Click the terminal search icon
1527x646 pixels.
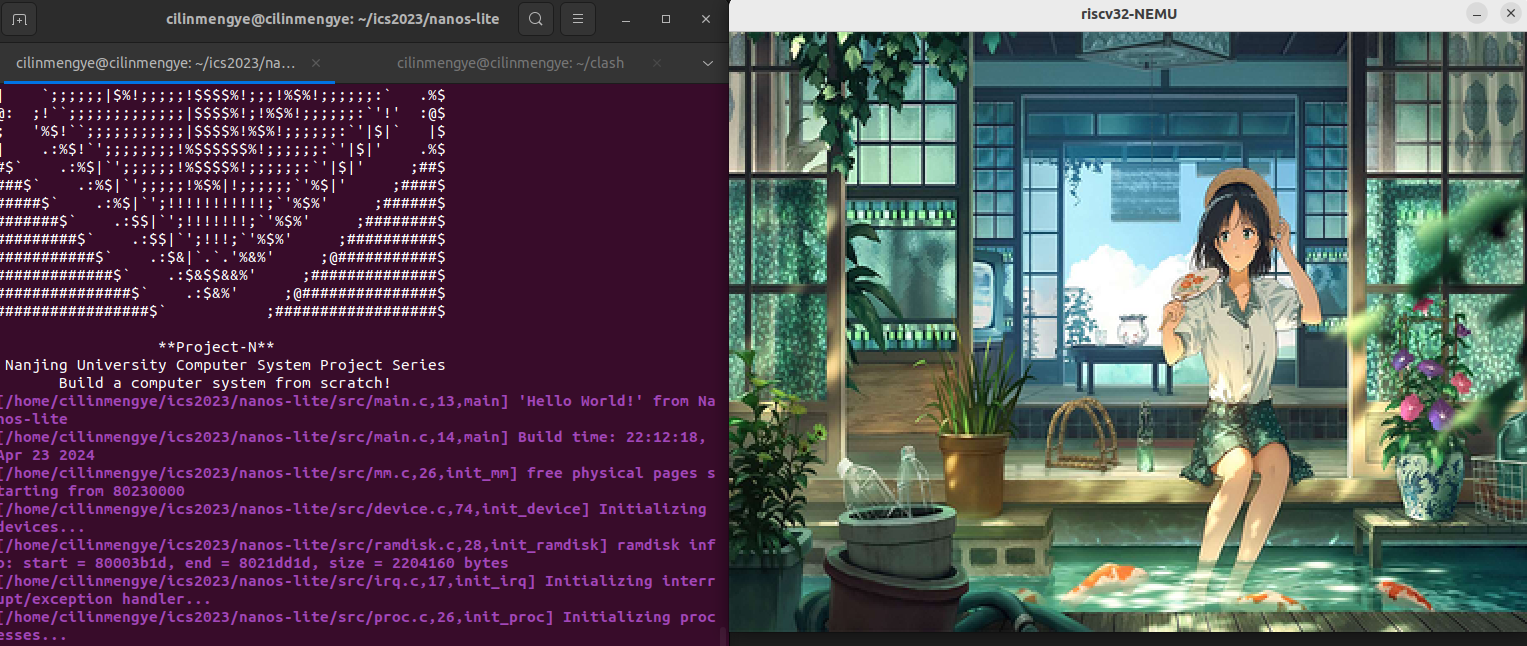pyautogui.click(x=536, y=19)
